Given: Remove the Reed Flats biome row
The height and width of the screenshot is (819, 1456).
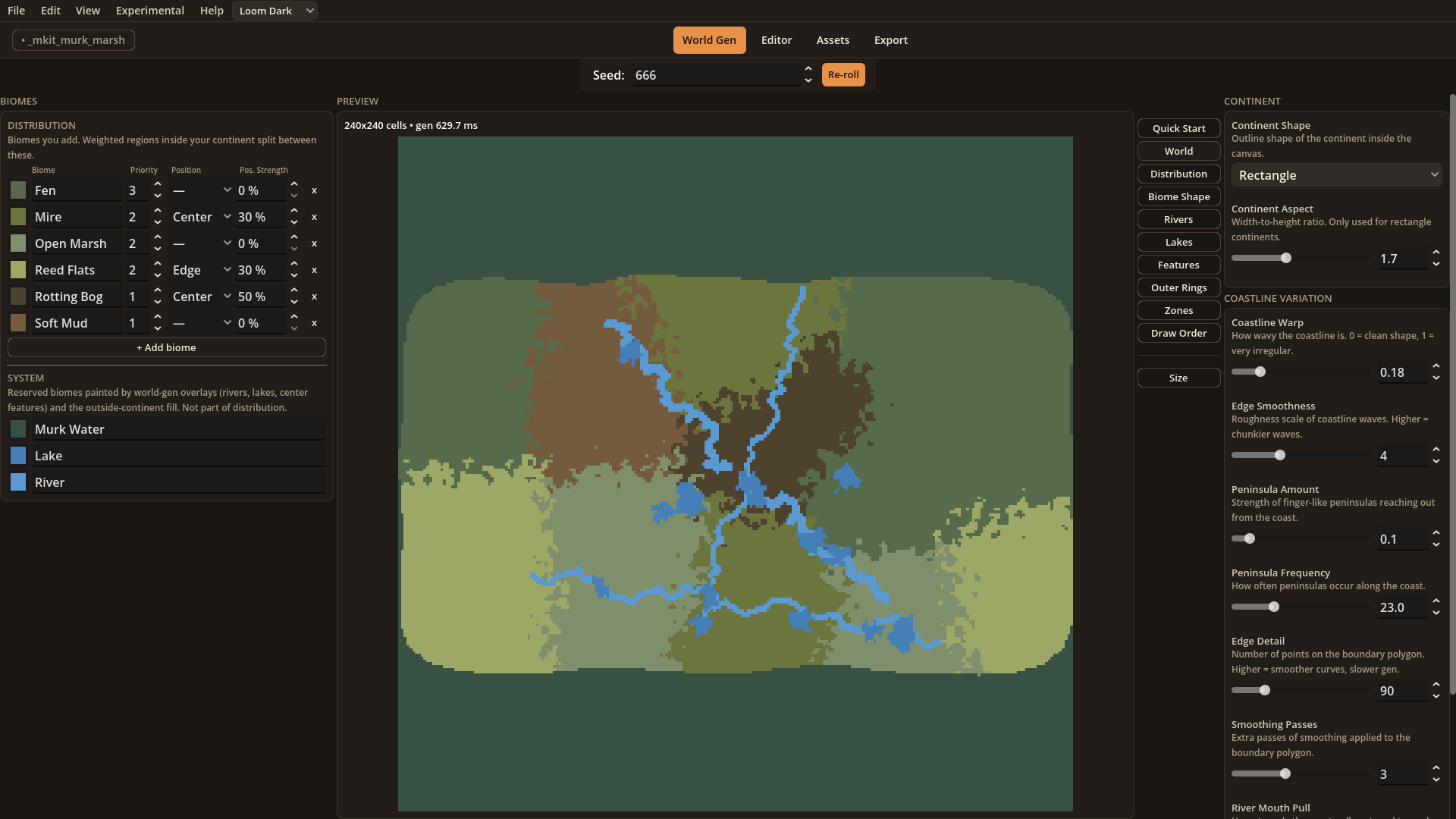Looking at the screenshot, I should 314,270.
